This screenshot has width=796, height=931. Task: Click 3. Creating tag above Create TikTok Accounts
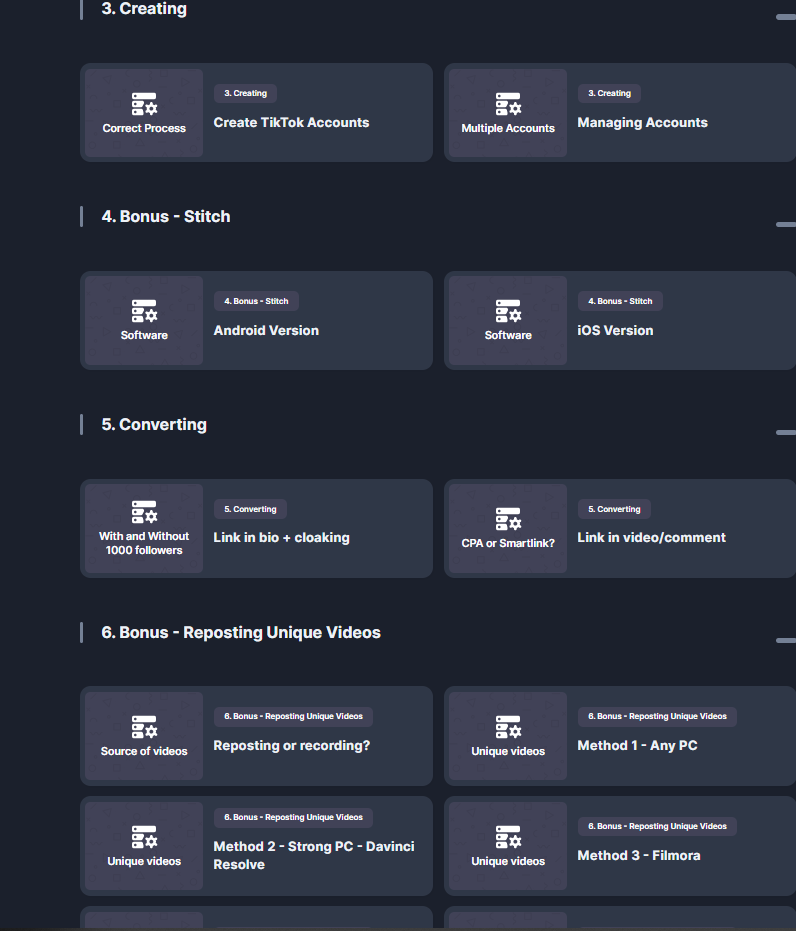tap(245, 93)
